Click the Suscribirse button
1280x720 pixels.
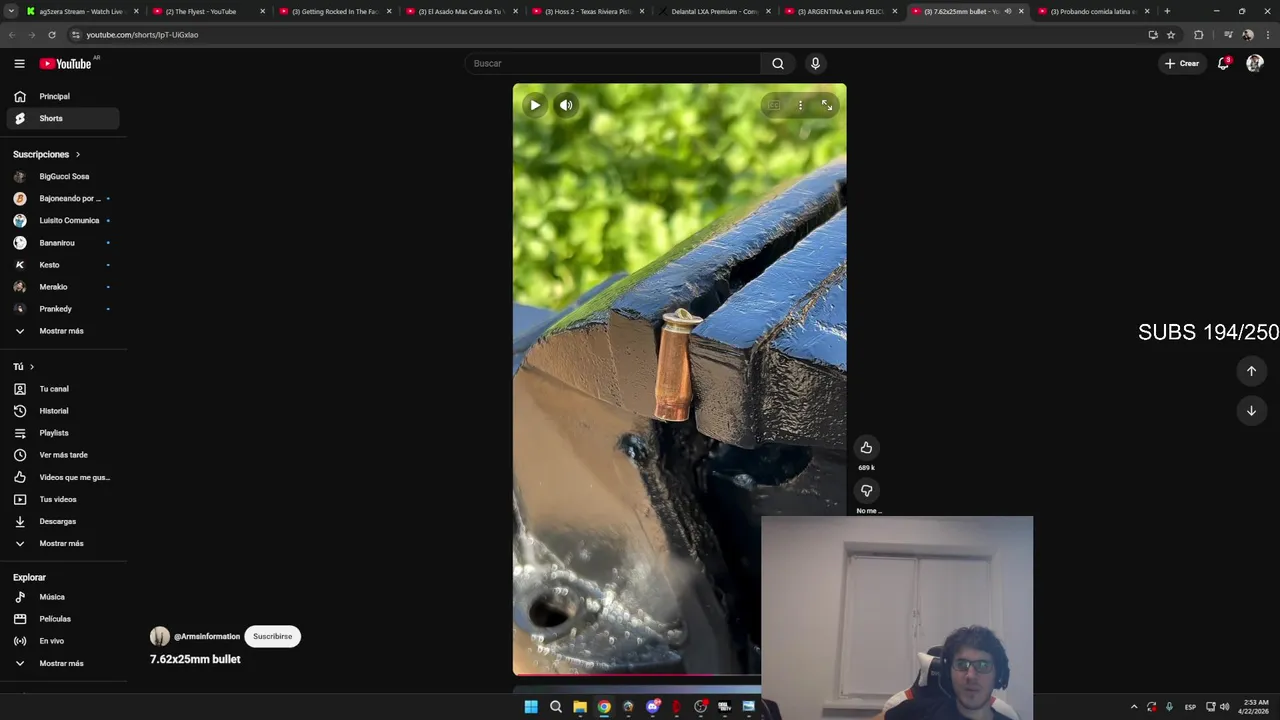click(x=272, y=636)
